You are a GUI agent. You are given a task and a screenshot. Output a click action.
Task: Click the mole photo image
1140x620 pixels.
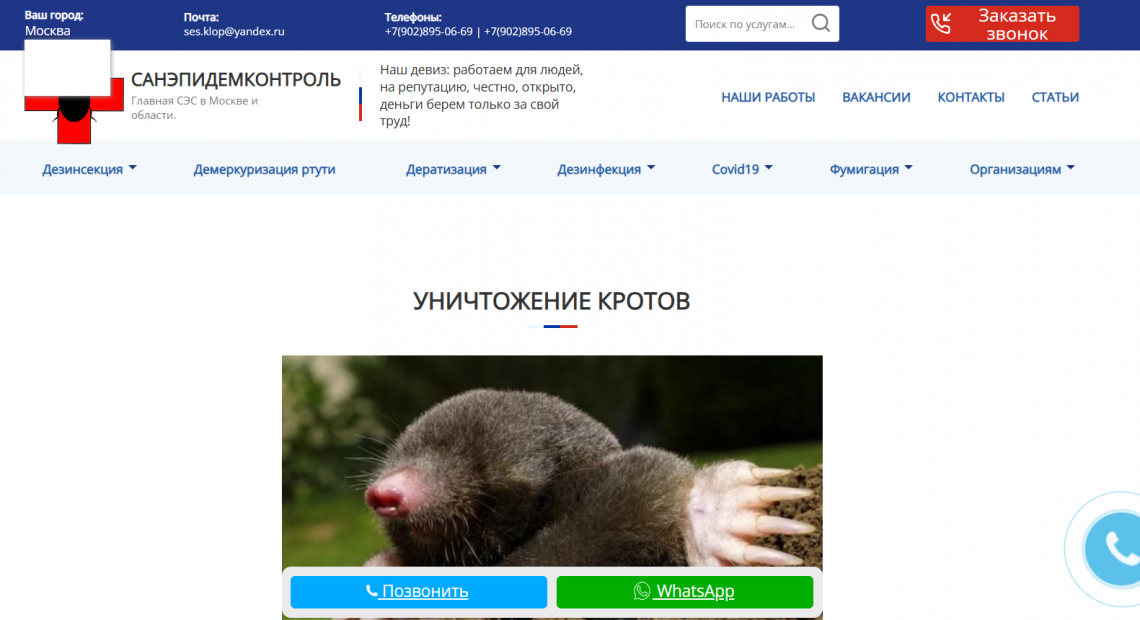coord(552,461)
